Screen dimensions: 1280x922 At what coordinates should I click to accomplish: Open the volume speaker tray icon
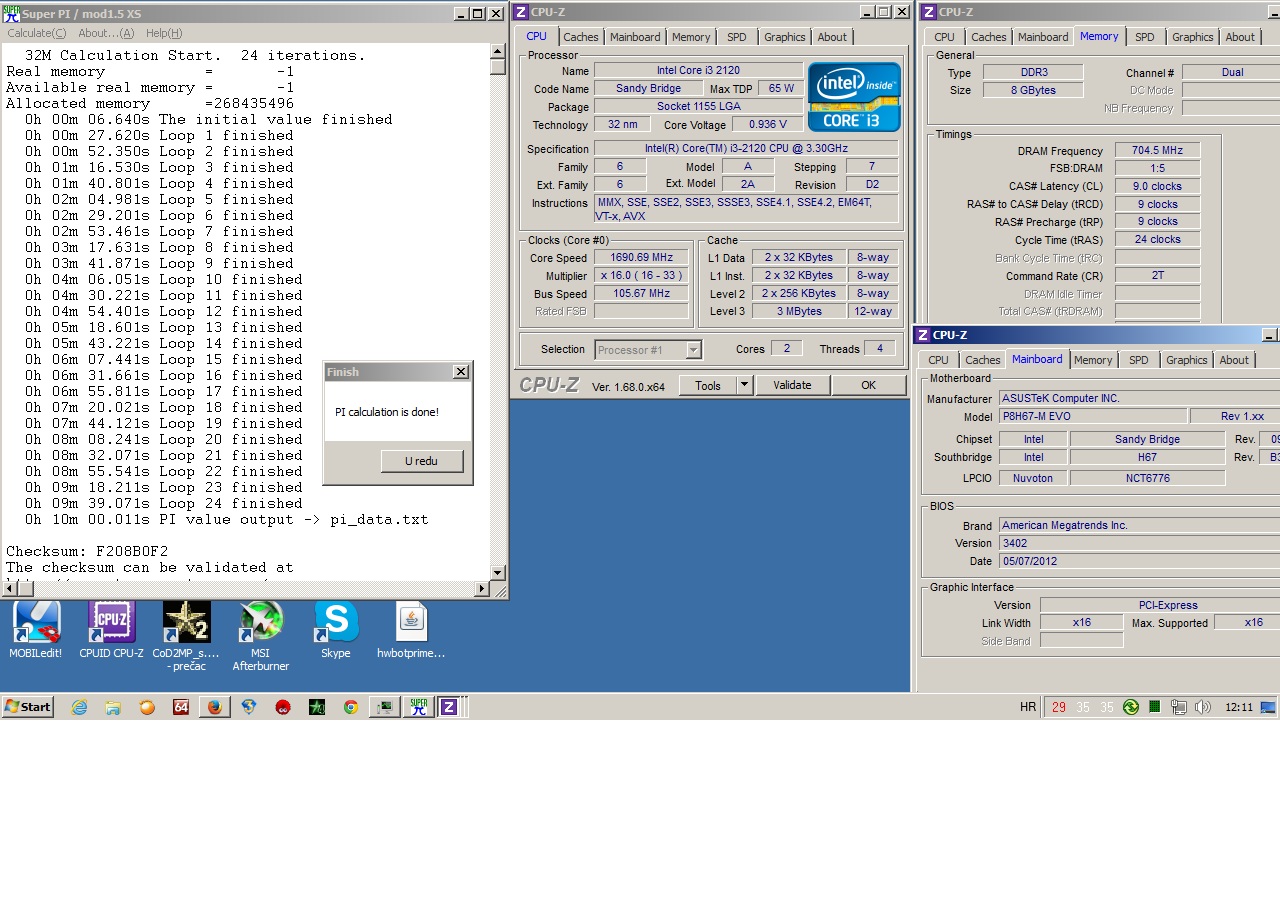(x=1203, y=707)
